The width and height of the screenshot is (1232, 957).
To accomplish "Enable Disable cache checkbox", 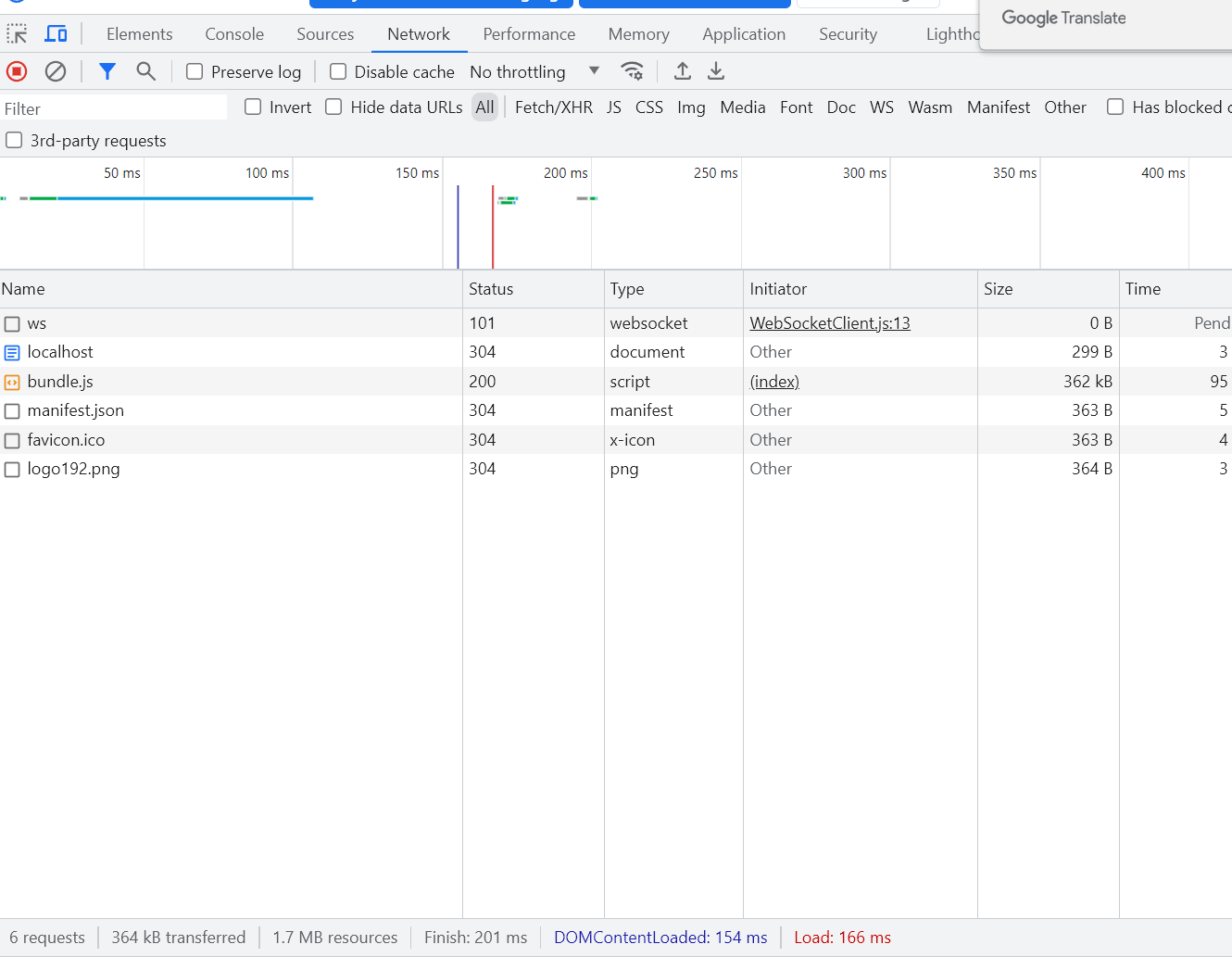I will [338, 71].
